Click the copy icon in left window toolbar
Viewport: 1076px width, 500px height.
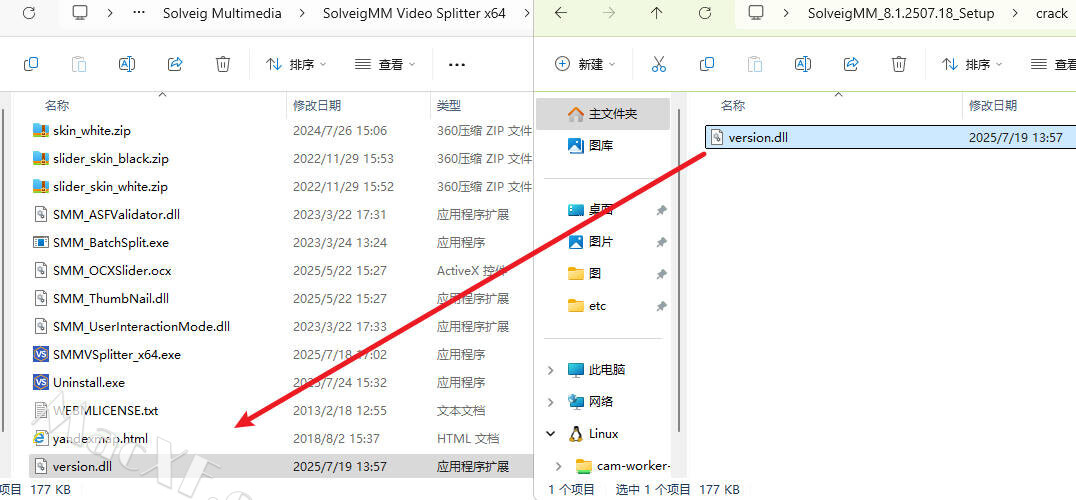pos(31,64)
